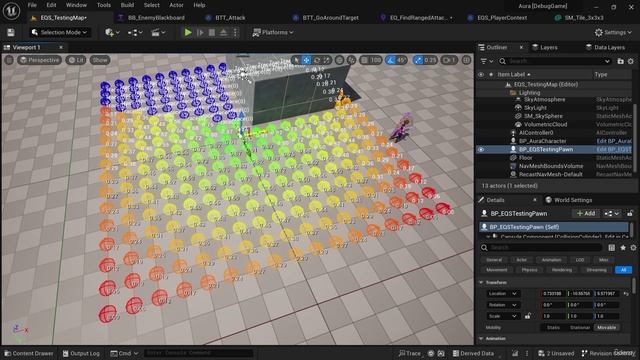This screenshot has width=640, height=360.
Task: Toggle Details favorites star filter
Action: (x=622, y=248)
